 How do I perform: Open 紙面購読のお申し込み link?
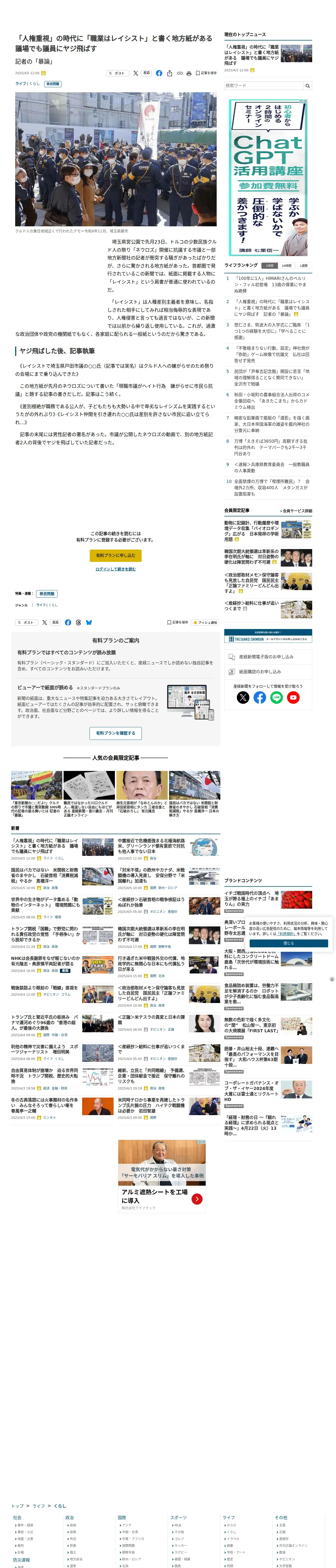(x=268, y=671)
